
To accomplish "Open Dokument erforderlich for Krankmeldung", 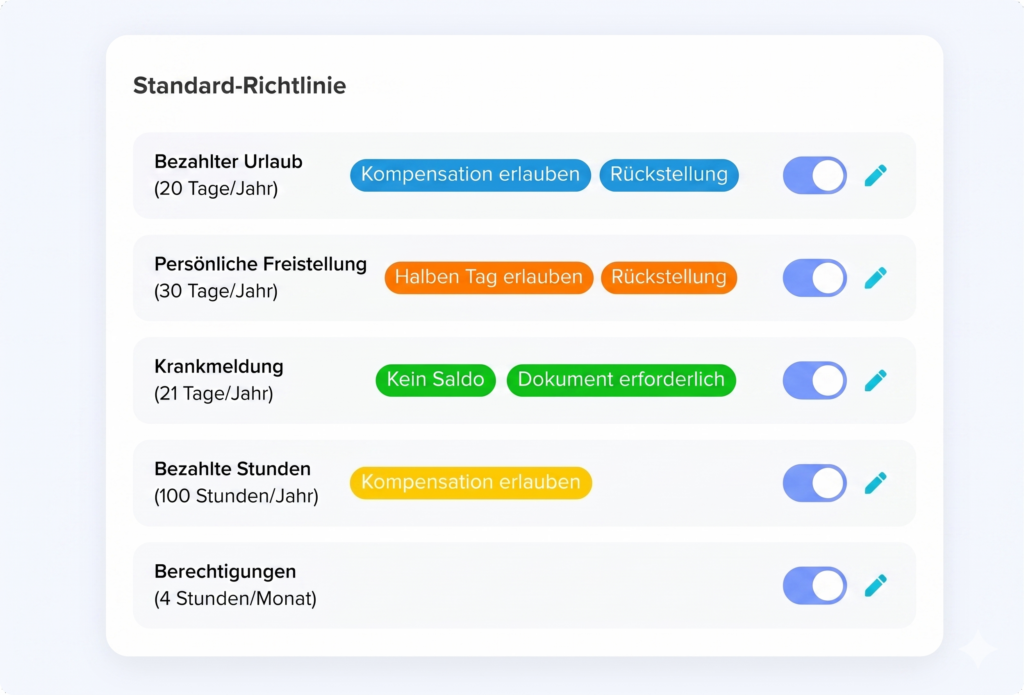I will pos(620,380).
